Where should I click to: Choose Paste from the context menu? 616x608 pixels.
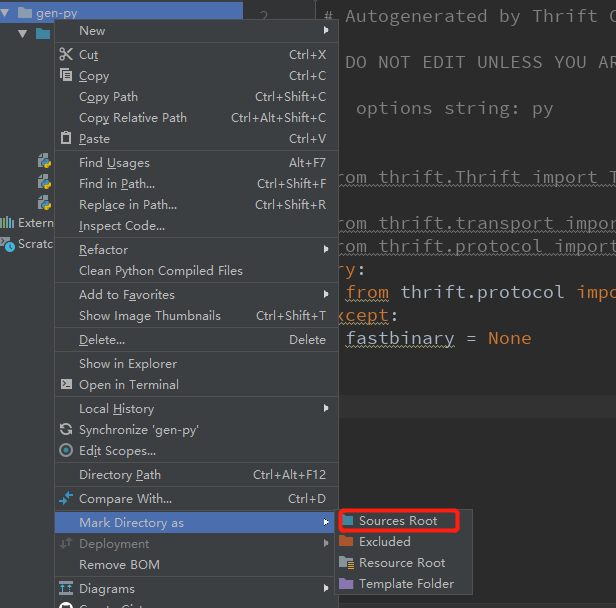196,139
